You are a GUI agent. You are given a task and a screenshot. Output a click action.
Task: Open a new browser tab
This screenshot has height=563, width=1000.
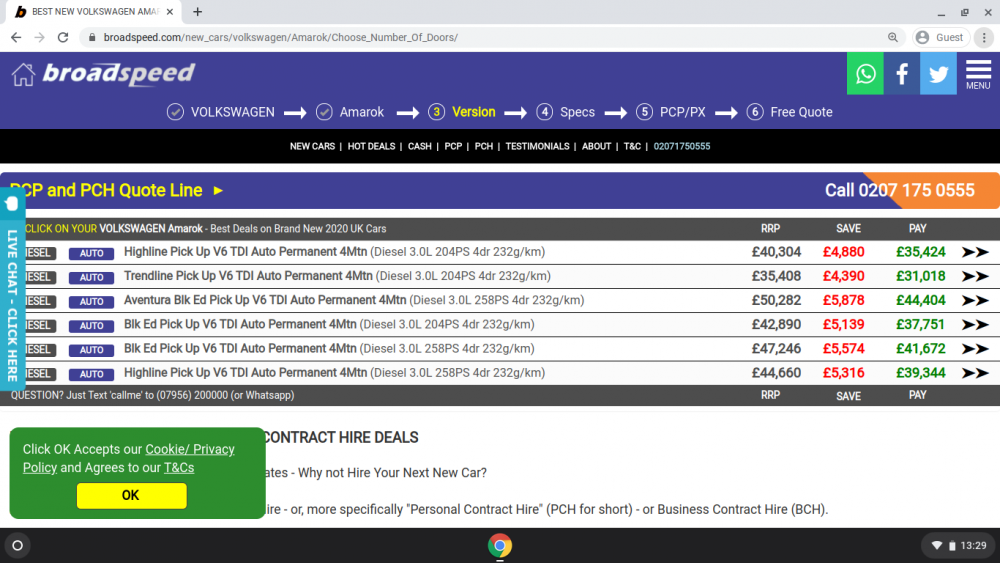198,11
